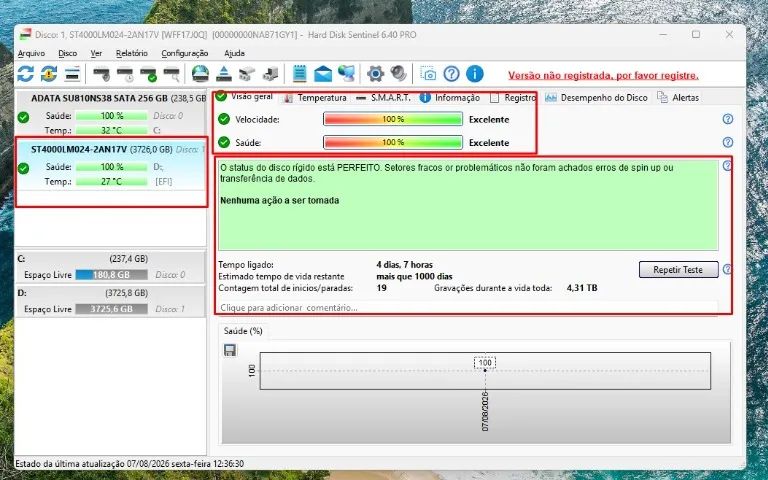This screenshot has width=768, height=480.
Task: Switch to the Temperatura tab
Action: click(316, 98)
